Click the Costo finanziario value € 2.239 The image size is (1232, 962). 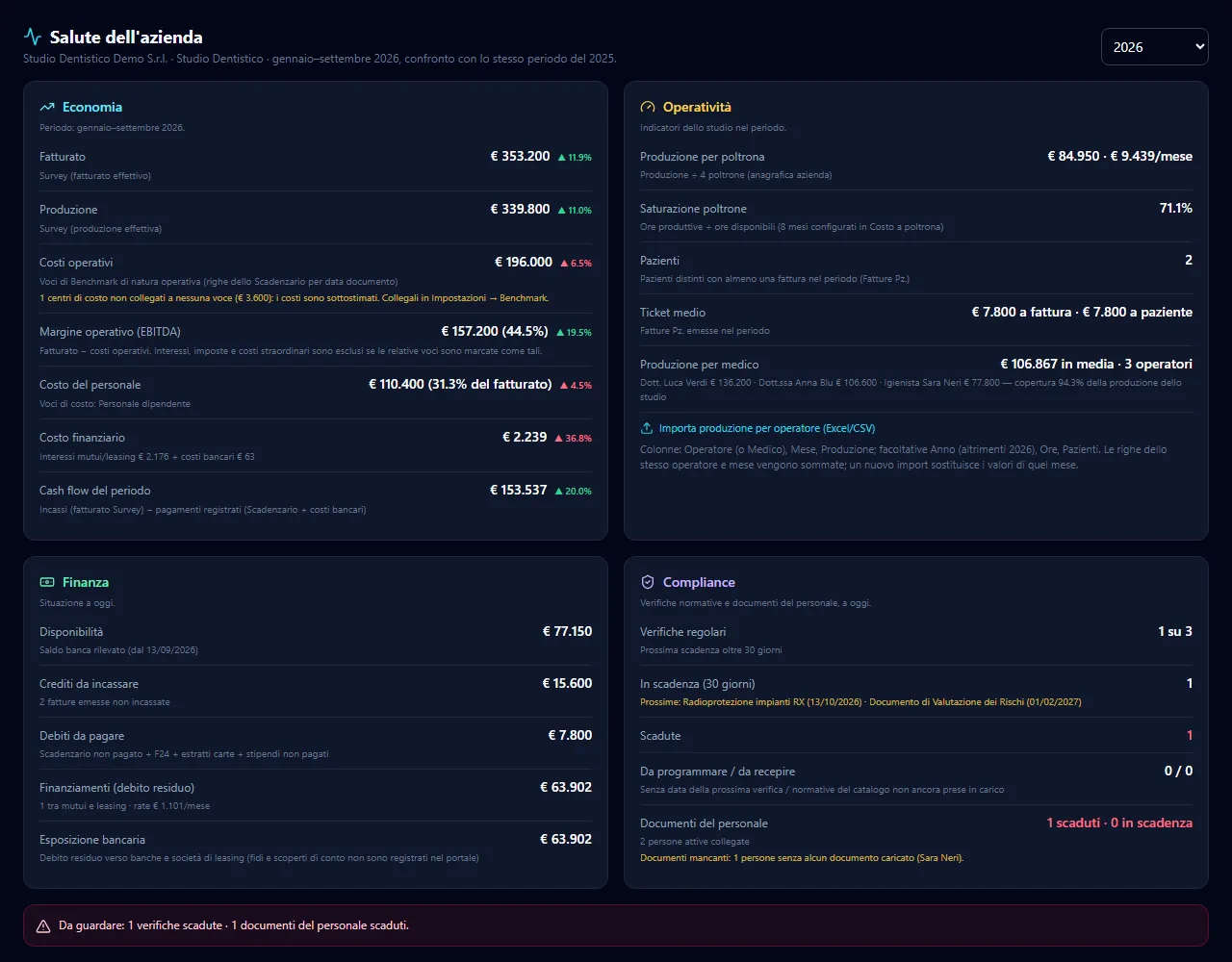(x=525, y=437)
